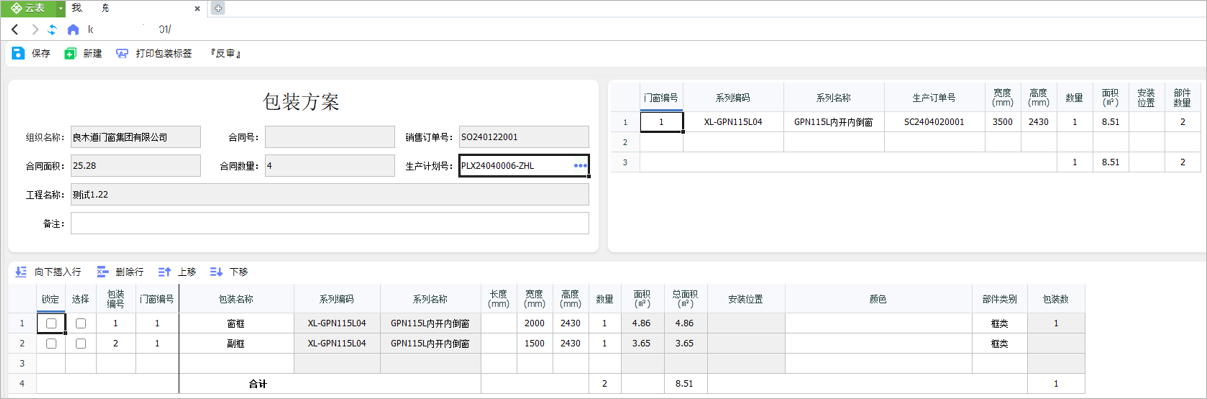Click the 合同数量 field
Viewport: 1207px width, 399px height.
(x=330, y=165)
